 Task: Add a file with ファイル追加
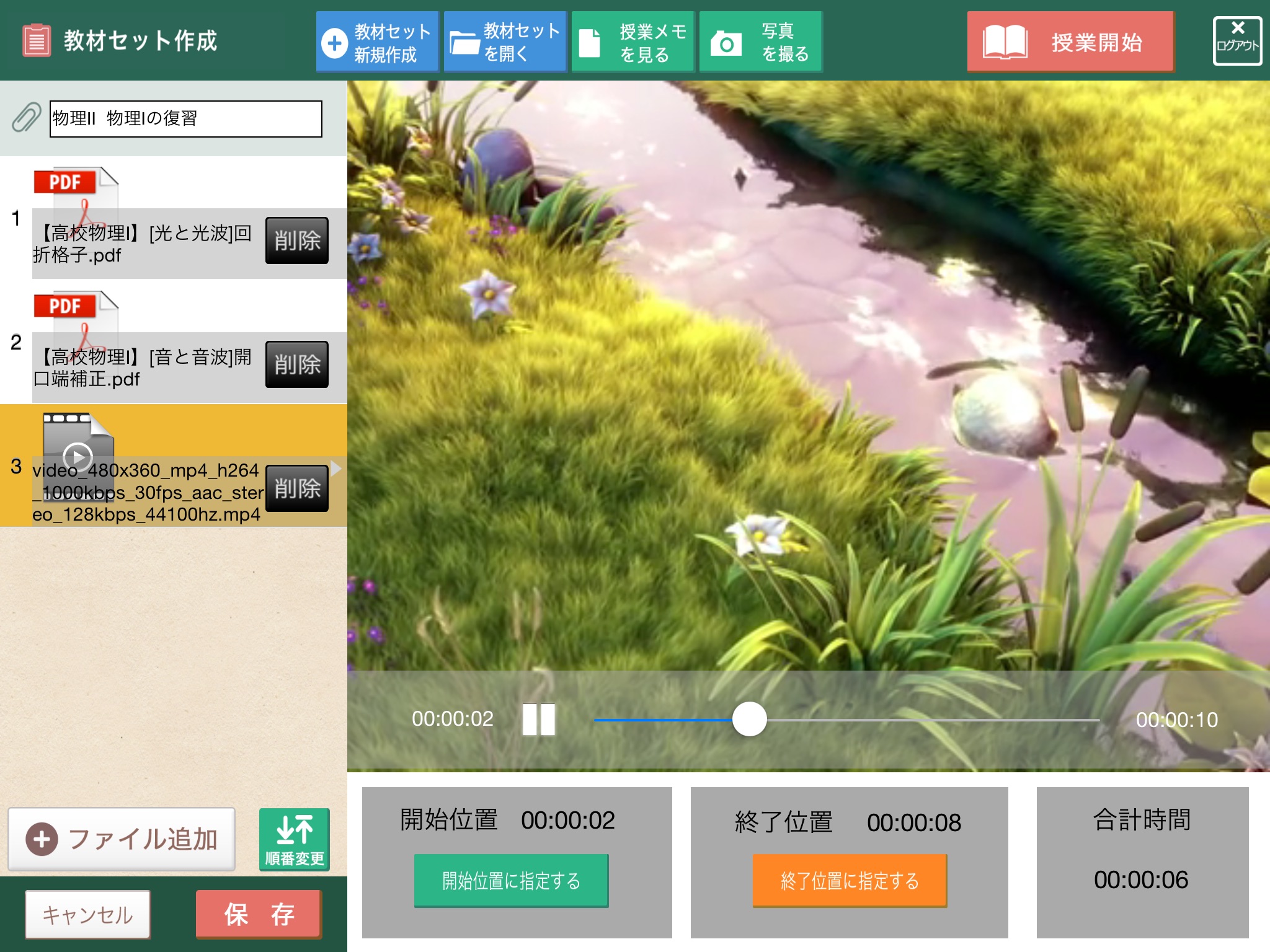pyautogui.click(x=122, y=839)
